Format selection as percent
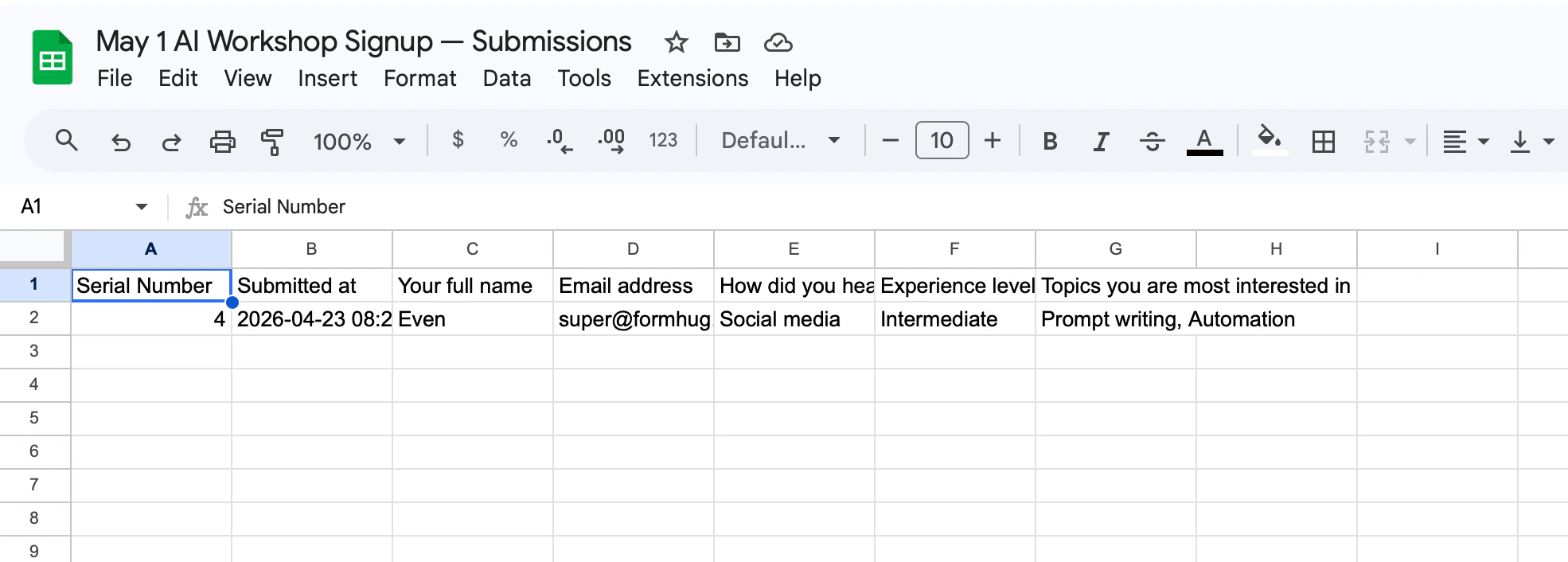 click(x=508, y=141)
